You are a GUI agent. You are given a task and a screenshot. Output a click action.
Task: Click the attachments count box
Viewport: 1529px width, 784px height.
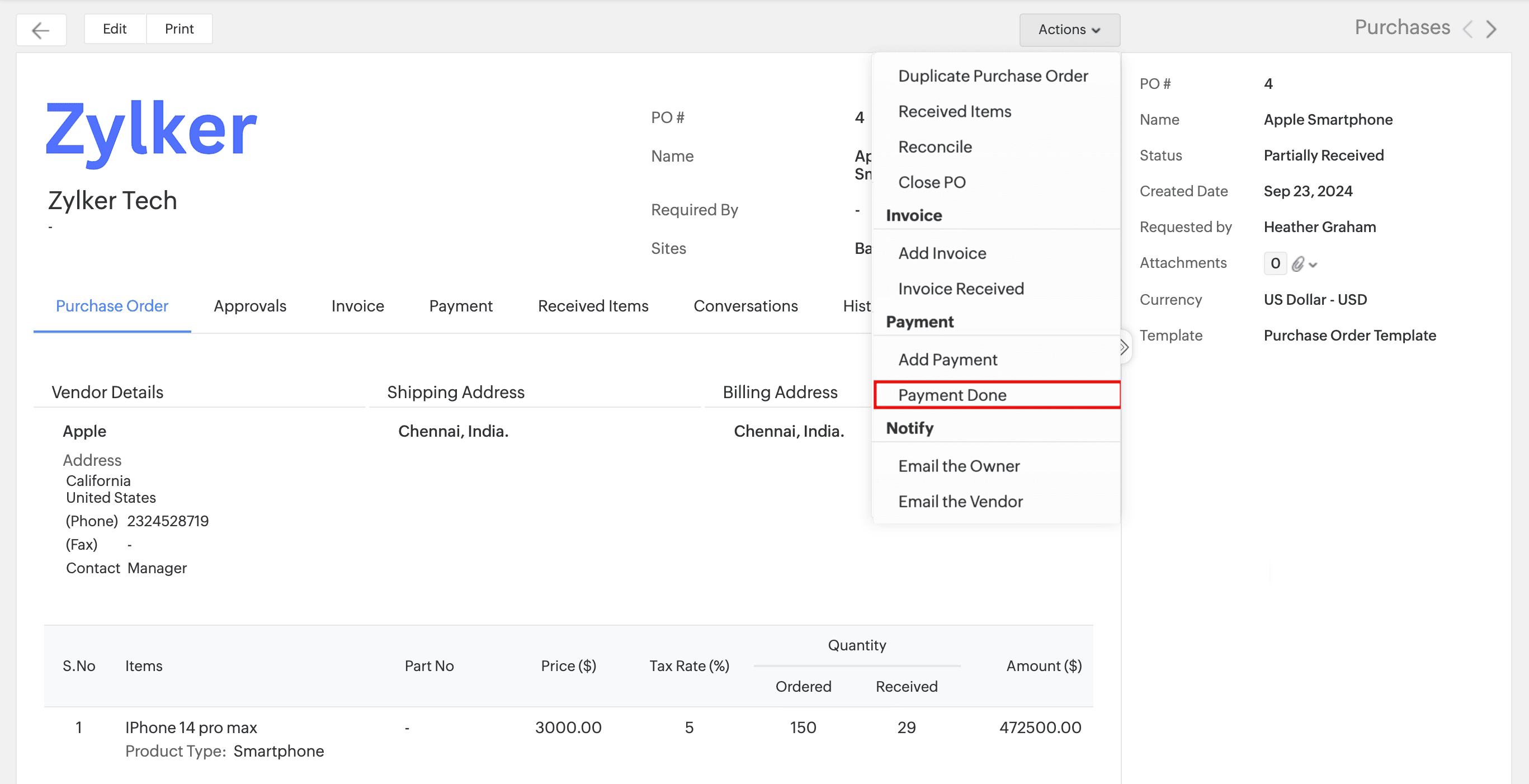coord(1275,263)
